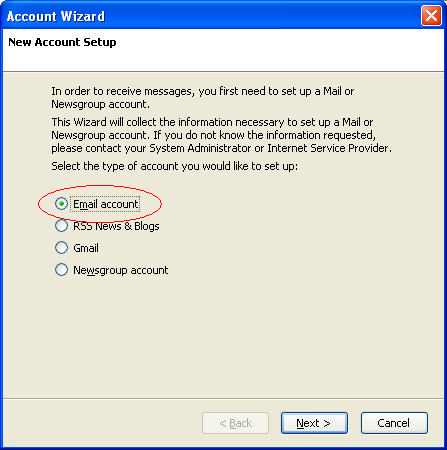Choose the RSS News & Blogs radio button
The width and height of the screenshot is (447, 450).
coord(61,226)
